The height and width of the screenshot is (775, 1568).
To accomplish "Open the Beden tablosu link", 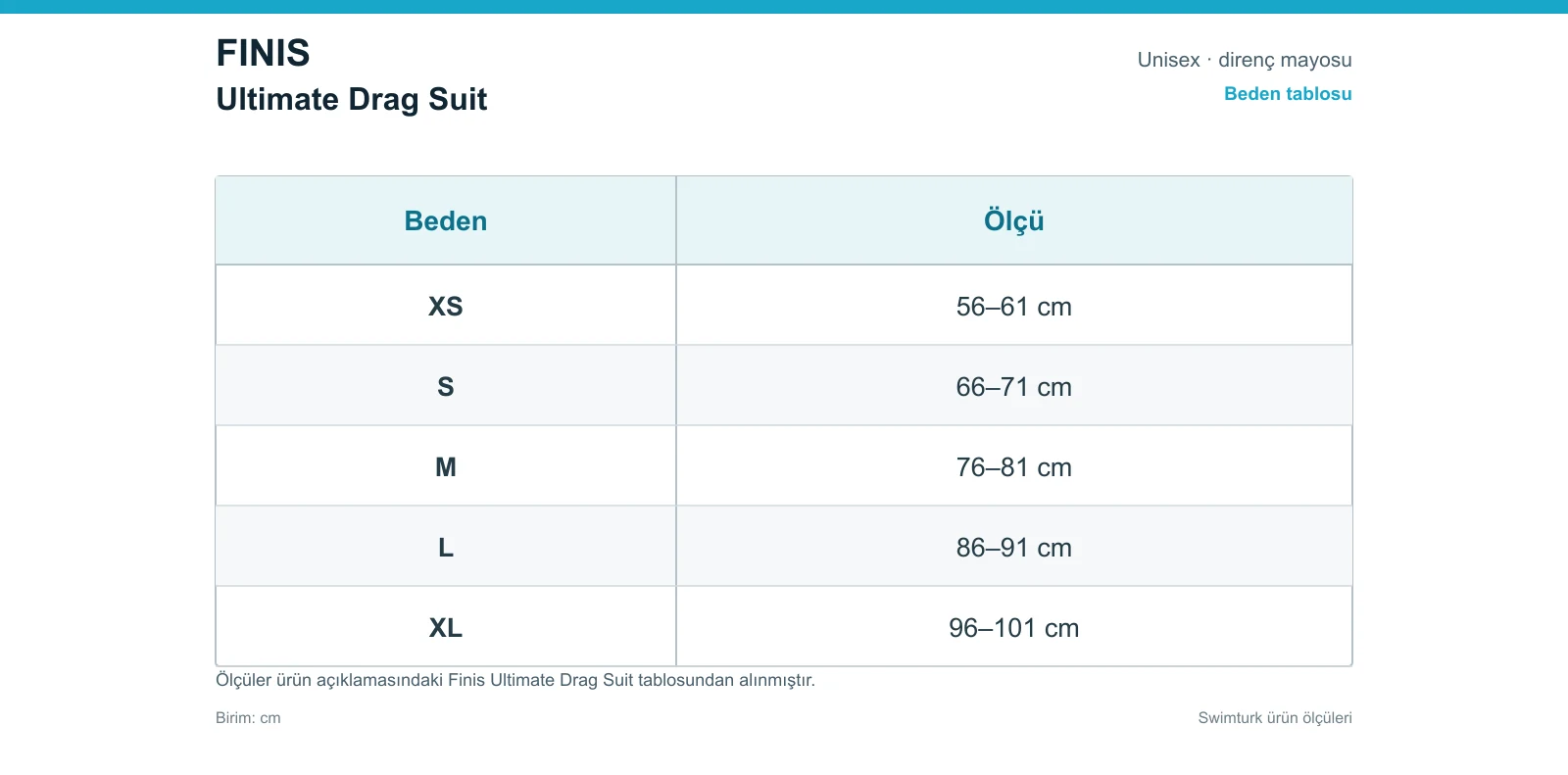I will 1288,94.
